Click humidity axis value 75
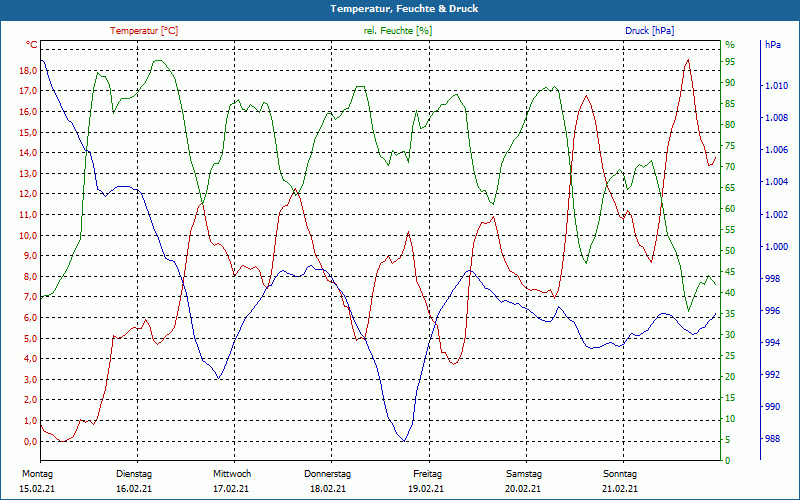Screen dimensions: 800x500 [x=730, y=146]
